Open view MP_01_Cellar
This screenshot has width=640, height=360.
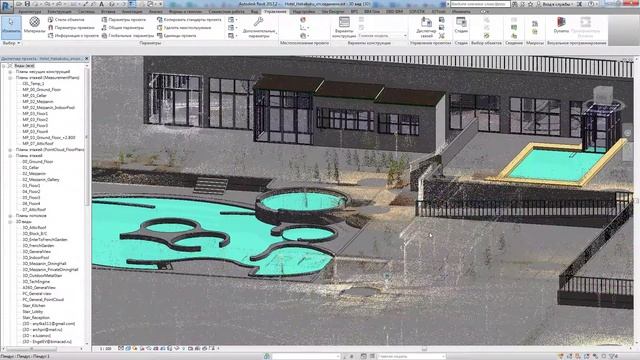point(35,96)
